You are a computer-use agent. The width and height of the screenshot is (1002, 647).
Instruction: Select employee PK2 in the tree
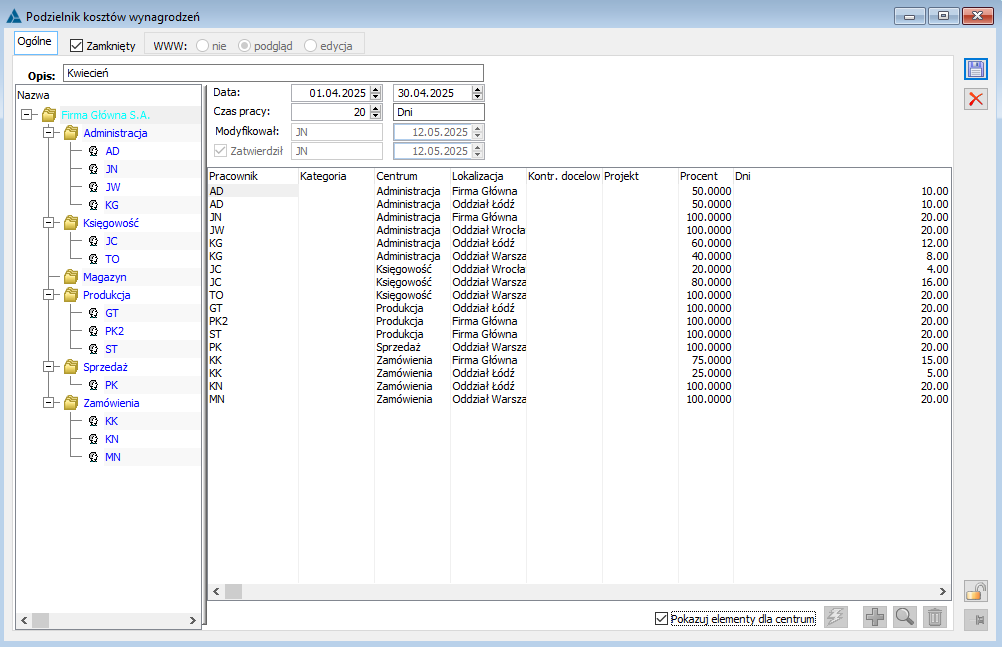[114, 331]
